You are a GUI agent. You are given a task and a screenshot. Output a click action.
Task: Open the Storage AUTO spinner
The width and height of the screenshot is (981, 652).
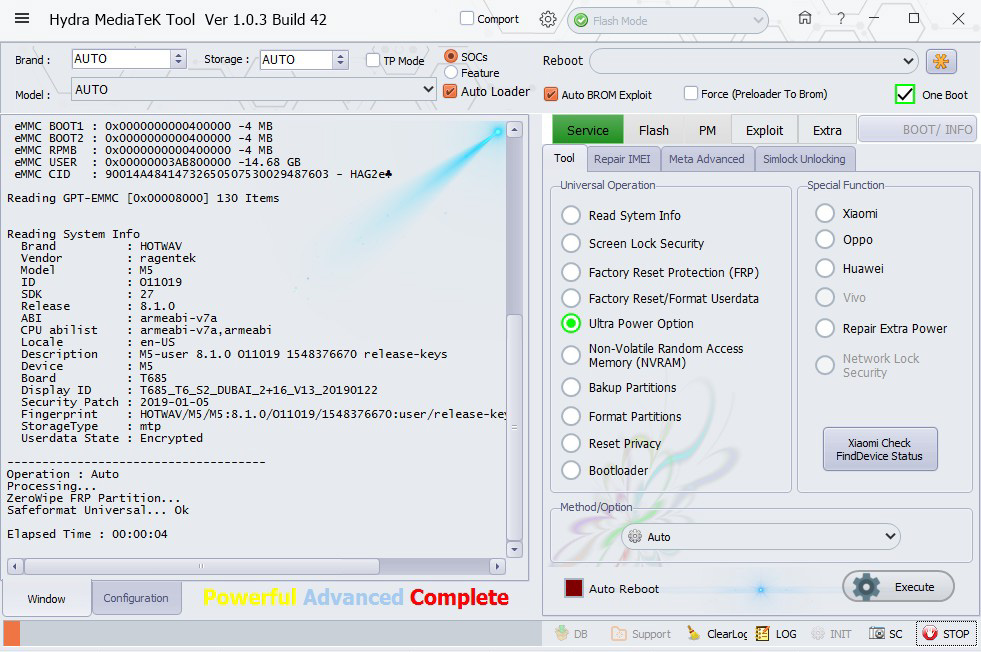(340, 59)
